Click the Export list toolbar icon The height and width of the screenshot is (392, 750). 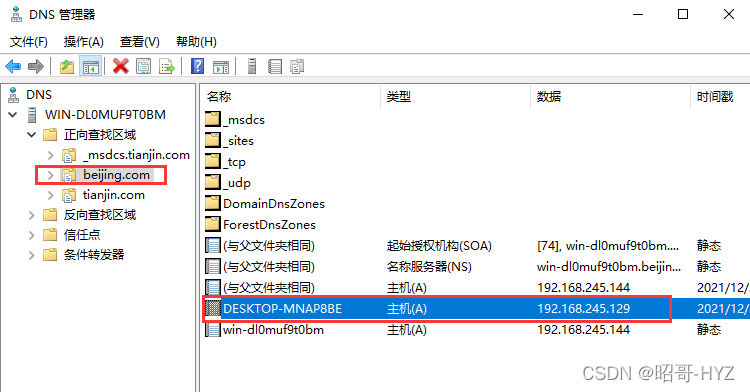[x=166, y=66]
